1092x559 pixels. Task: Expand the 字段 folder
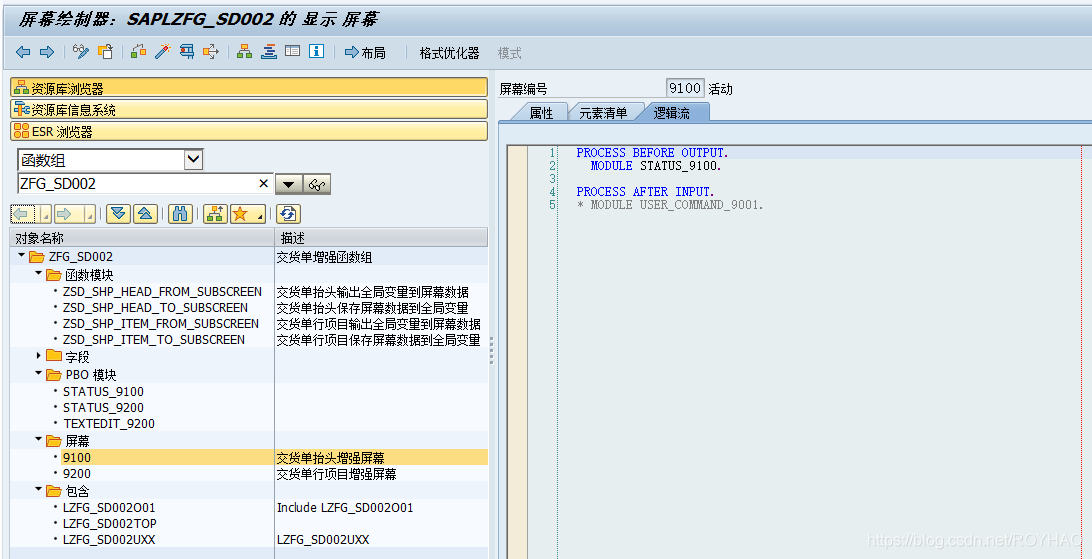[x=38, y=356]
